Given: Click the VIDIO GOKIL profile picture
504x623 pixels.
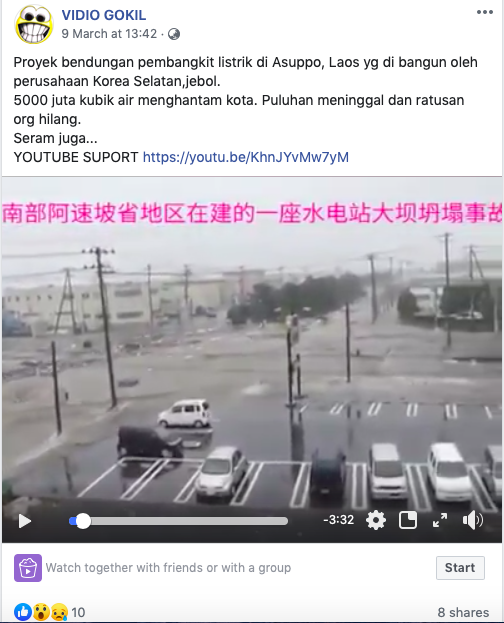Looking at the screenshot, I should 34,24.
